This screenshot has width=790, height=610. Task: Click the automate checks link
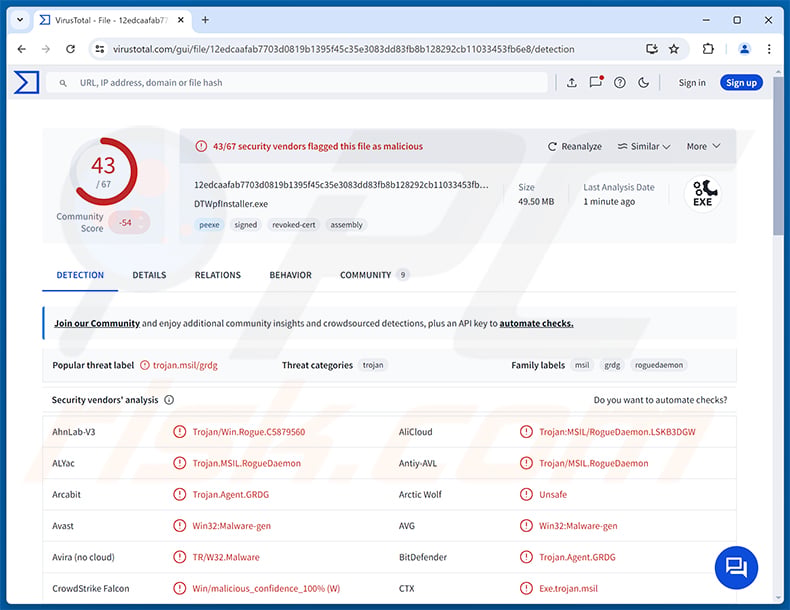point(536,323)
